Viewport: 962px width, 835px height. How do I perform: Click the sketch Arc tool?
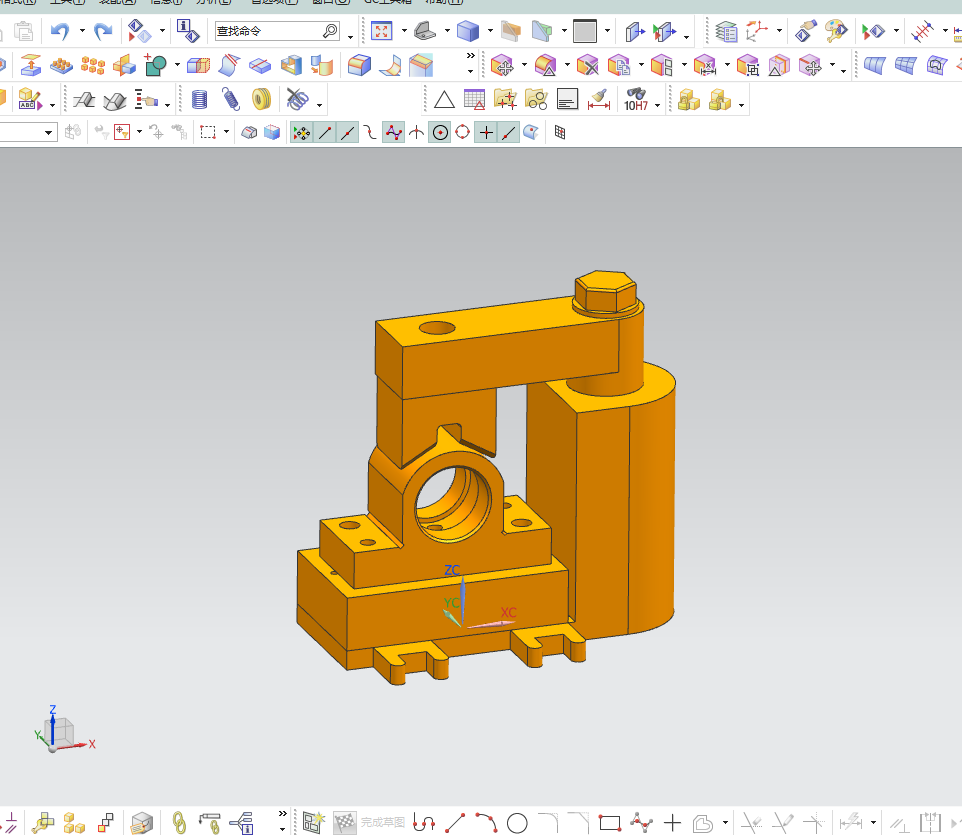click(486, 823)
